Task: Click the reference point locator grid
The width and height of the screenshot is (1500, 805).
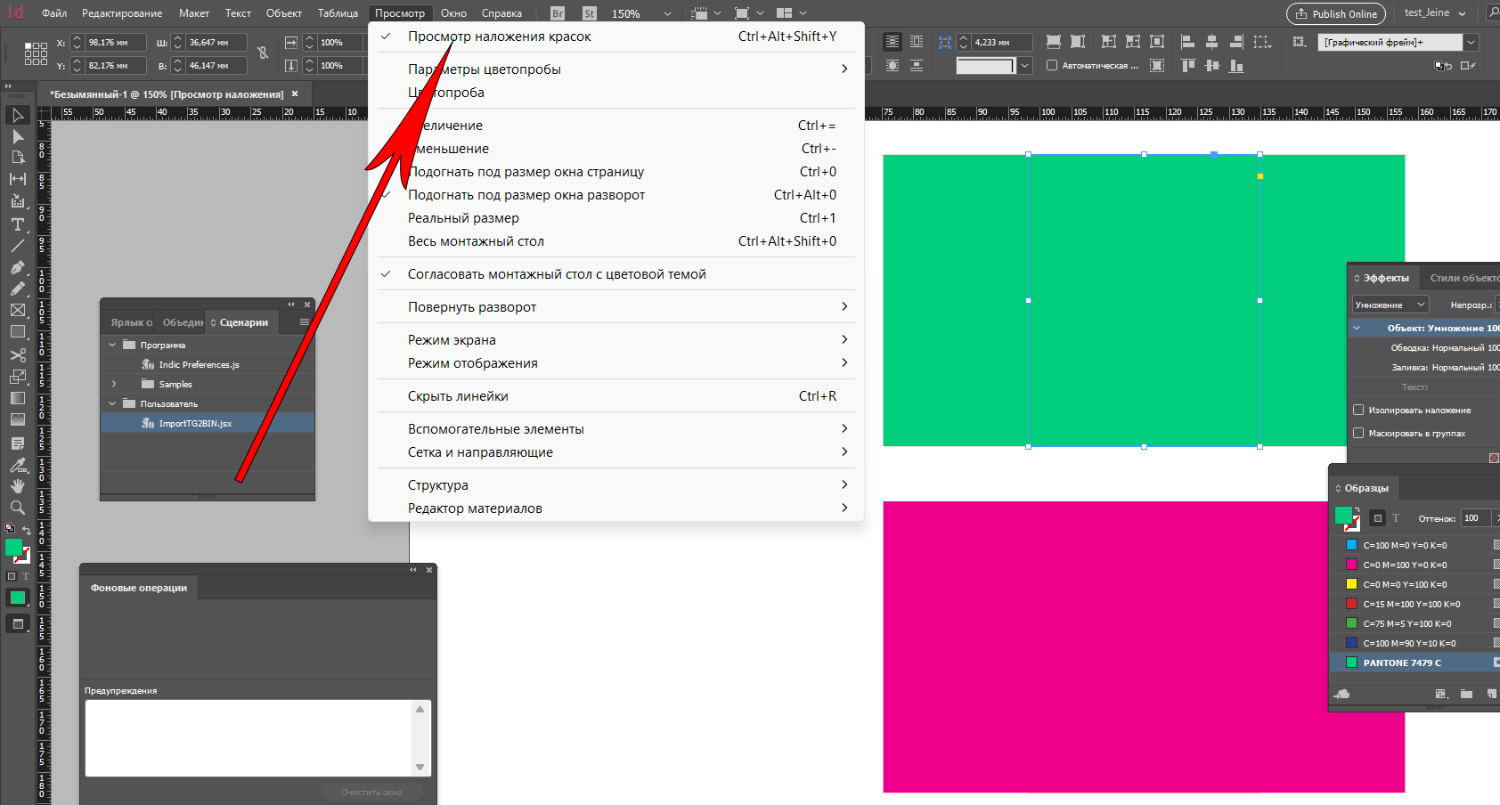Action: [x=36, y=54]
